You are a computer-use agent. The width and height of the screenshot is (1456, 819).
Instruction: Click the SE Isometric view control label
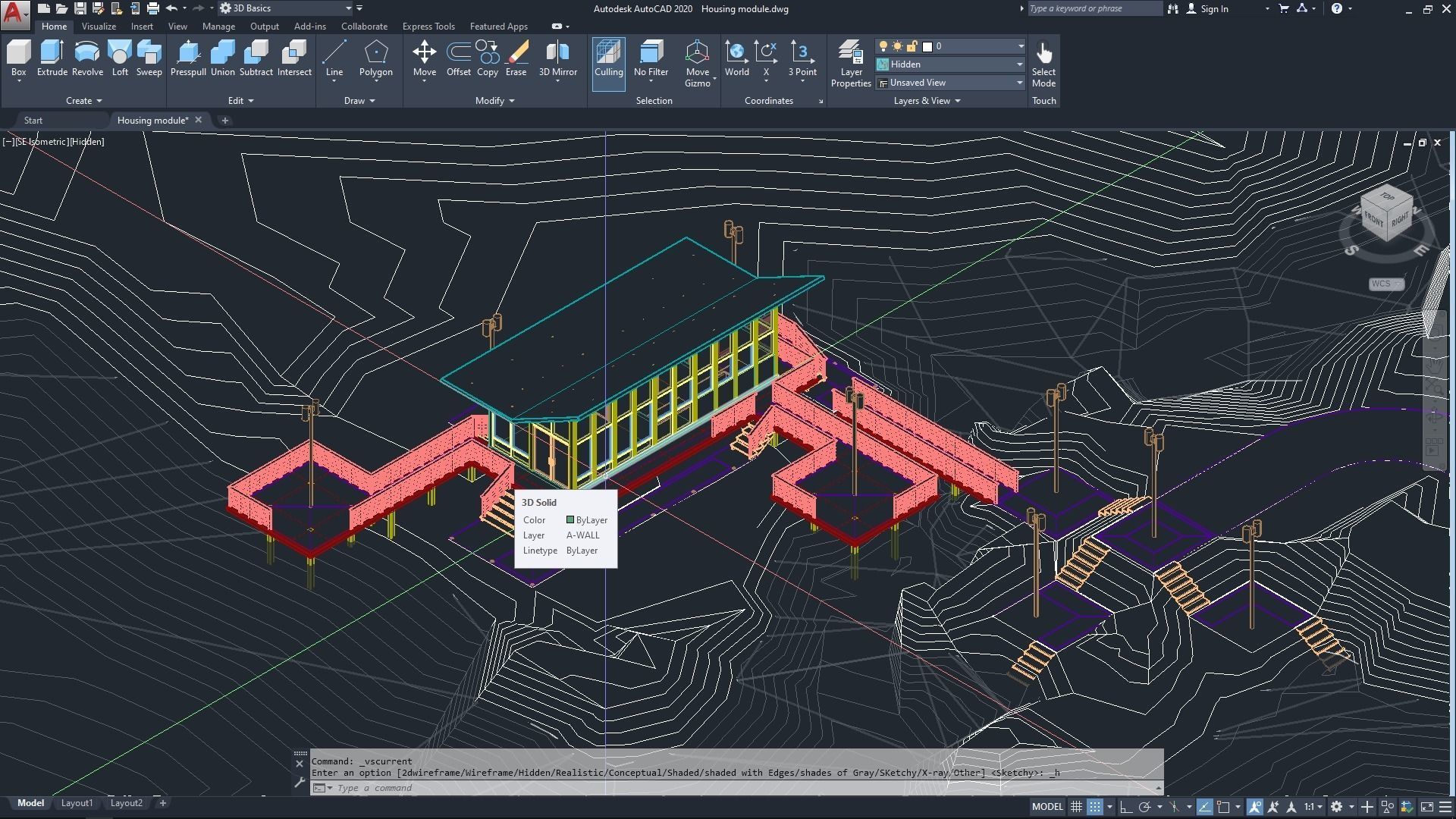click(41, 142)
